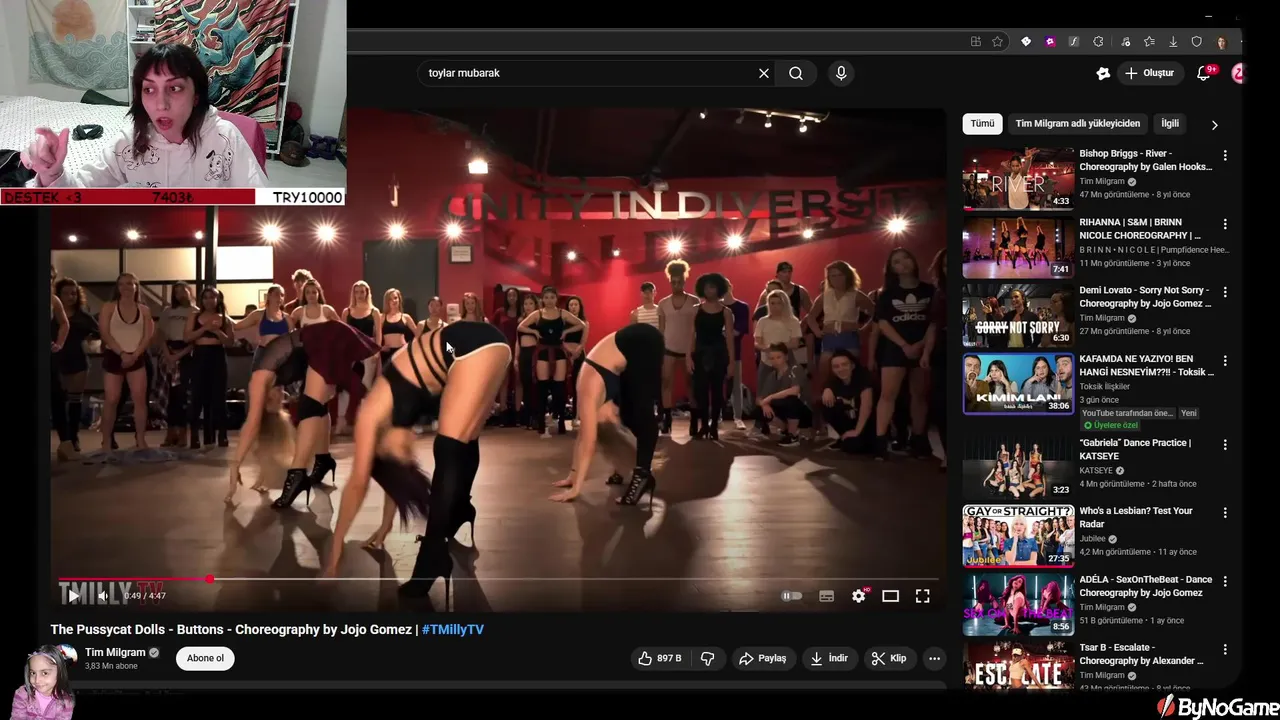Viewport: 1280px width, 720px height.
Task: Click the #TMillyTV hashtag link
Action: 453,629
